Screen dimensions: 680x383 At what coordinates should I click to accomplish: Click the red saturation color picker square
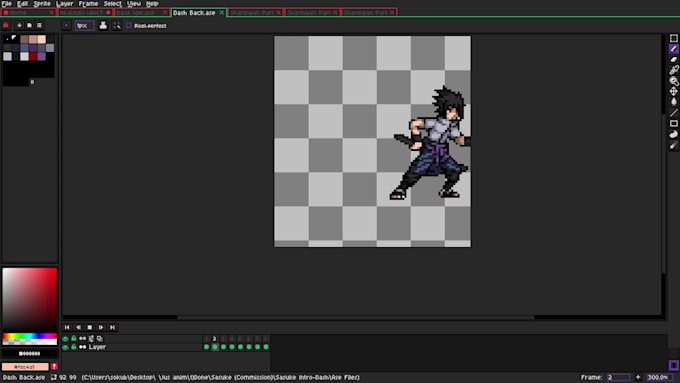(x=29, y=300)
